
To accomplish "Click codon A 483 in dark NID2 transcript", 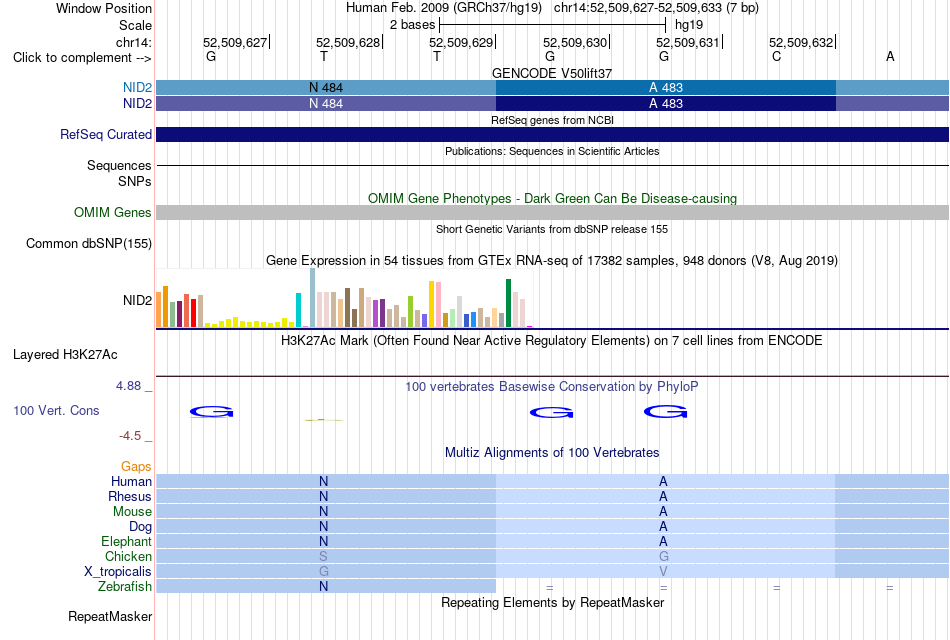I will pyautogui.click(x=666, y=104).
